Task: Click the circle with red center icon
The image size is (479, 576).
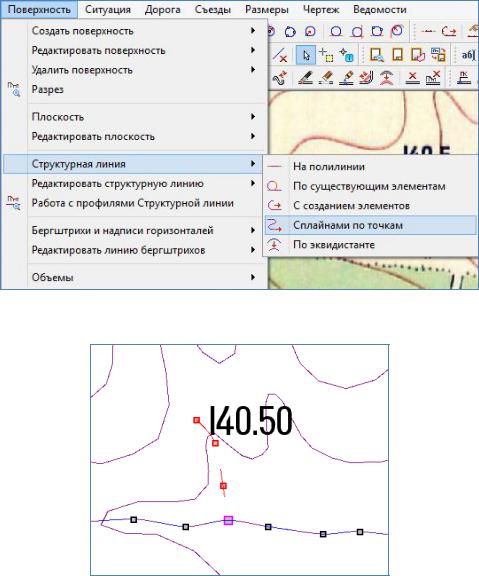Action: (x=310, y=32)
